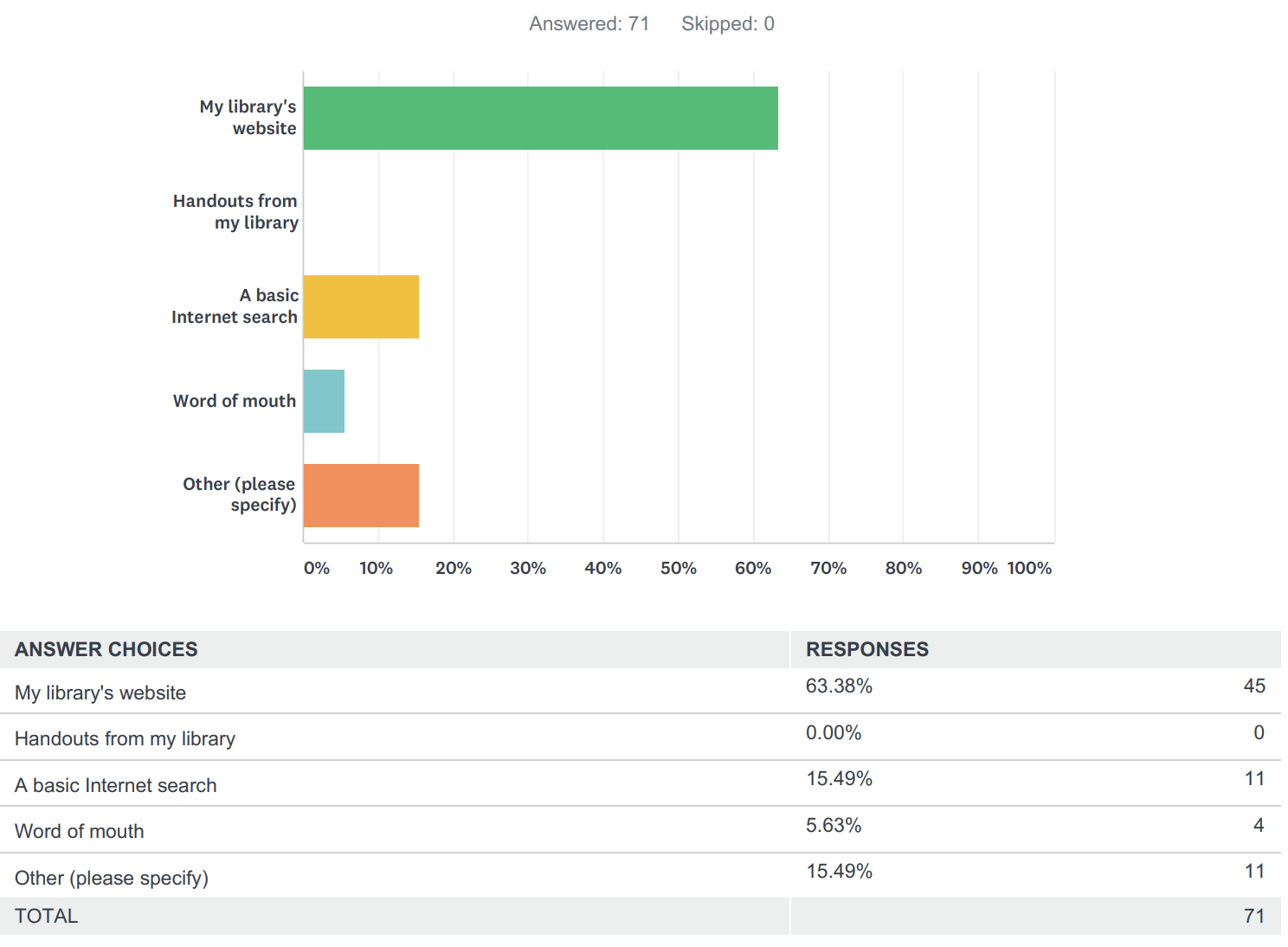Select the teal Word of mouth bar
This screenshot has height=947, width=1288.
[324, 401]
